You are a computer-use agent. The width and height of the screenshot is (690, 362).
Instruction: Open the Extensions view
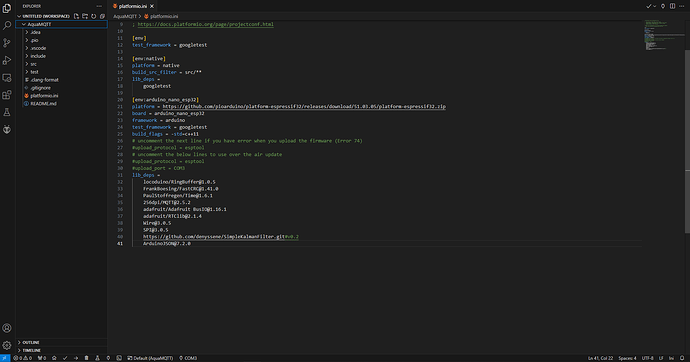[7, 95]
